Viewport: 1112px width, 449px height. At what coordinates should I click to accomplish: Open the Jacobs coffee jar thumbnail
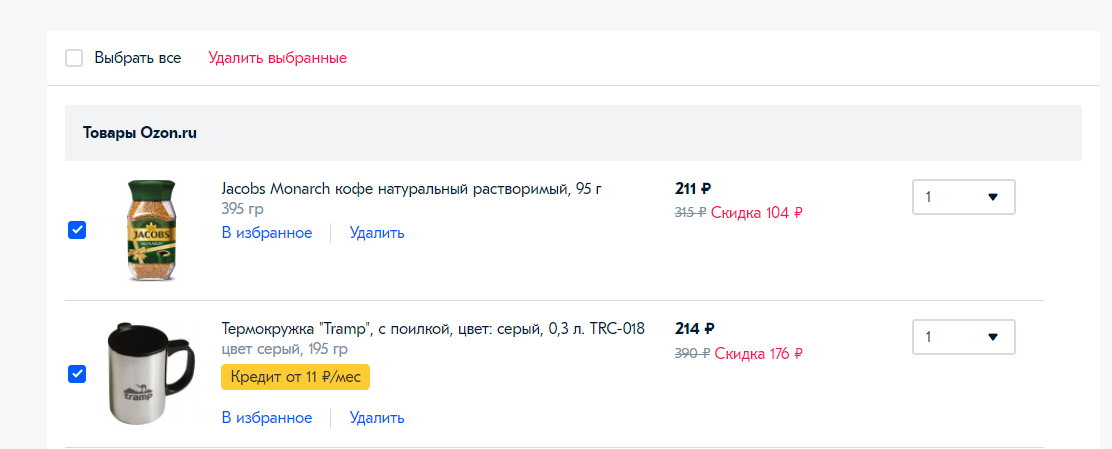tap(151, 231)
